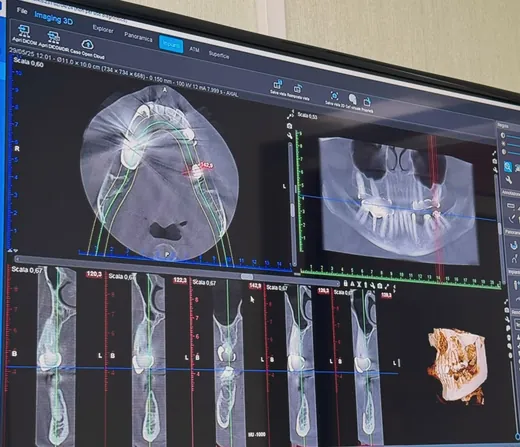Image resolution: width=520 pixels, height=447 pixels.
Task: Click the wrench icon in right panel
Action: pyautogui.click(x=508, y=181)
